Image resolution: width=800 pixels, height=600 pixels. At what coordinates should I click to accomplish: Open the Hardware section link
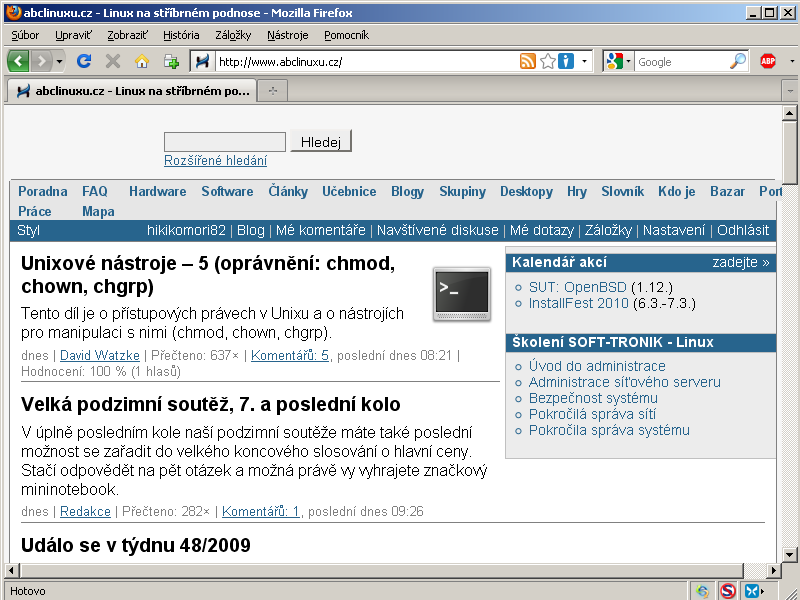tap(158, 191)
